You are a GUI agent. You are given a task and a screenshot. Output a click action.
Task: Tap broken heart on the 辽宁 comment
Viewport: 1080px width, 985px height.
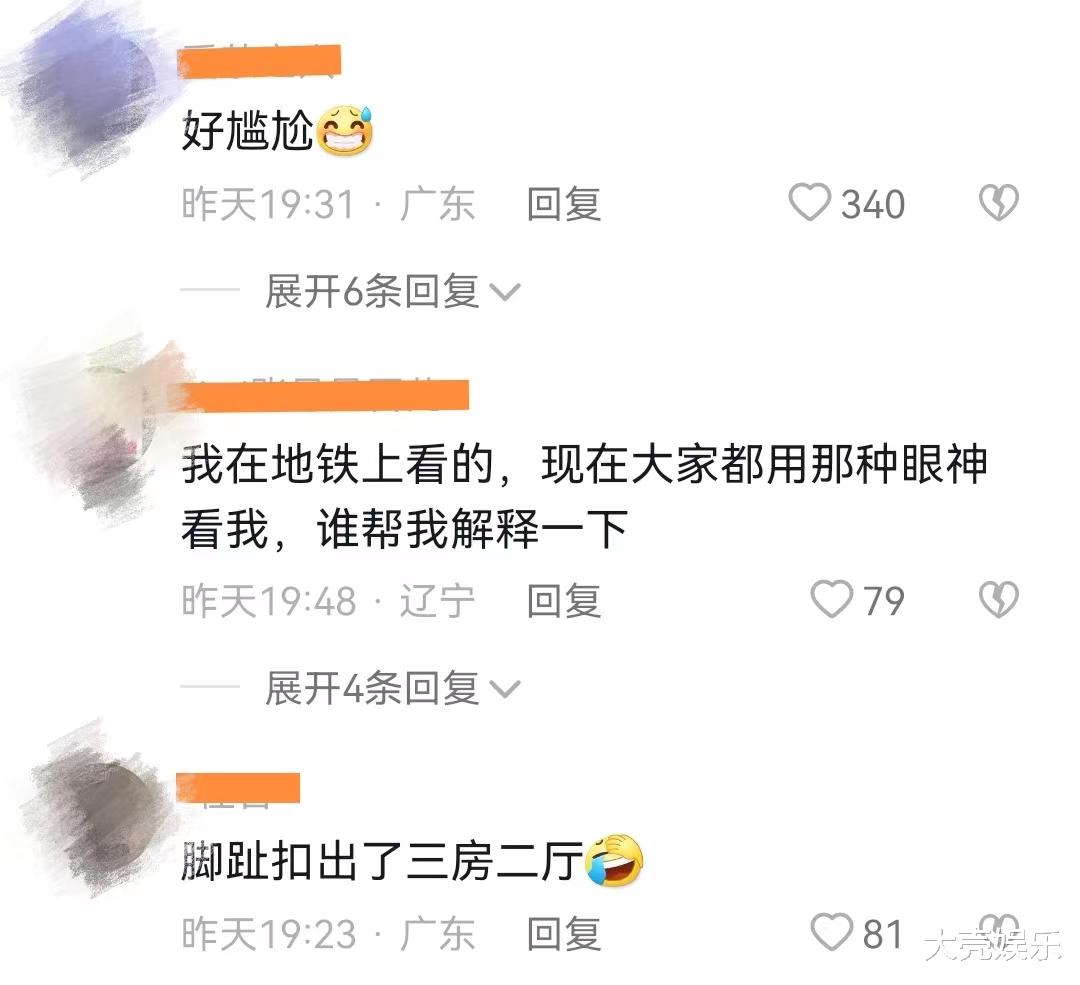[999, 599]
